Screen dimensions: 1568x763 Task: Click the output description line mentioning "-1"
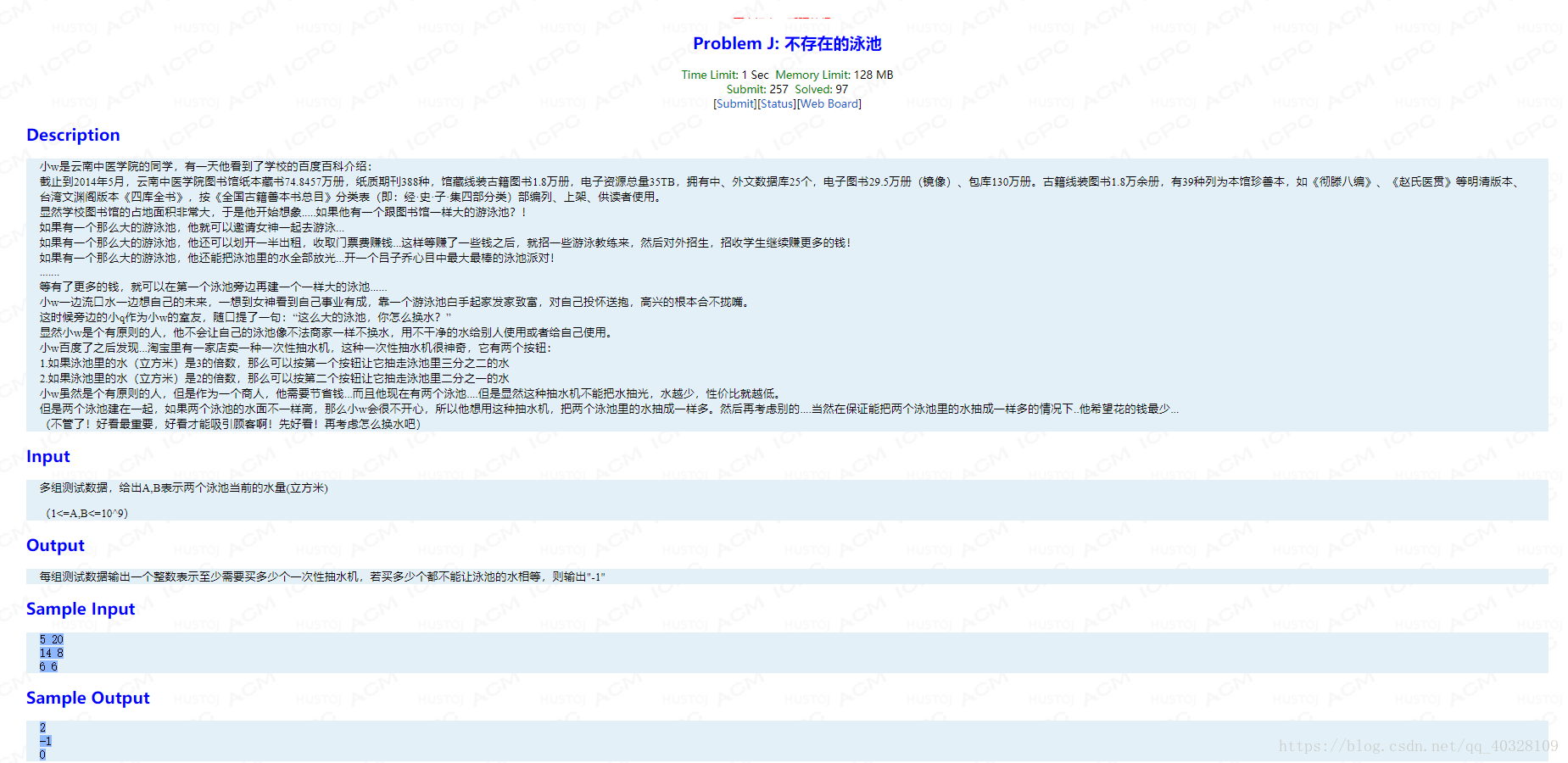point(322,576)
